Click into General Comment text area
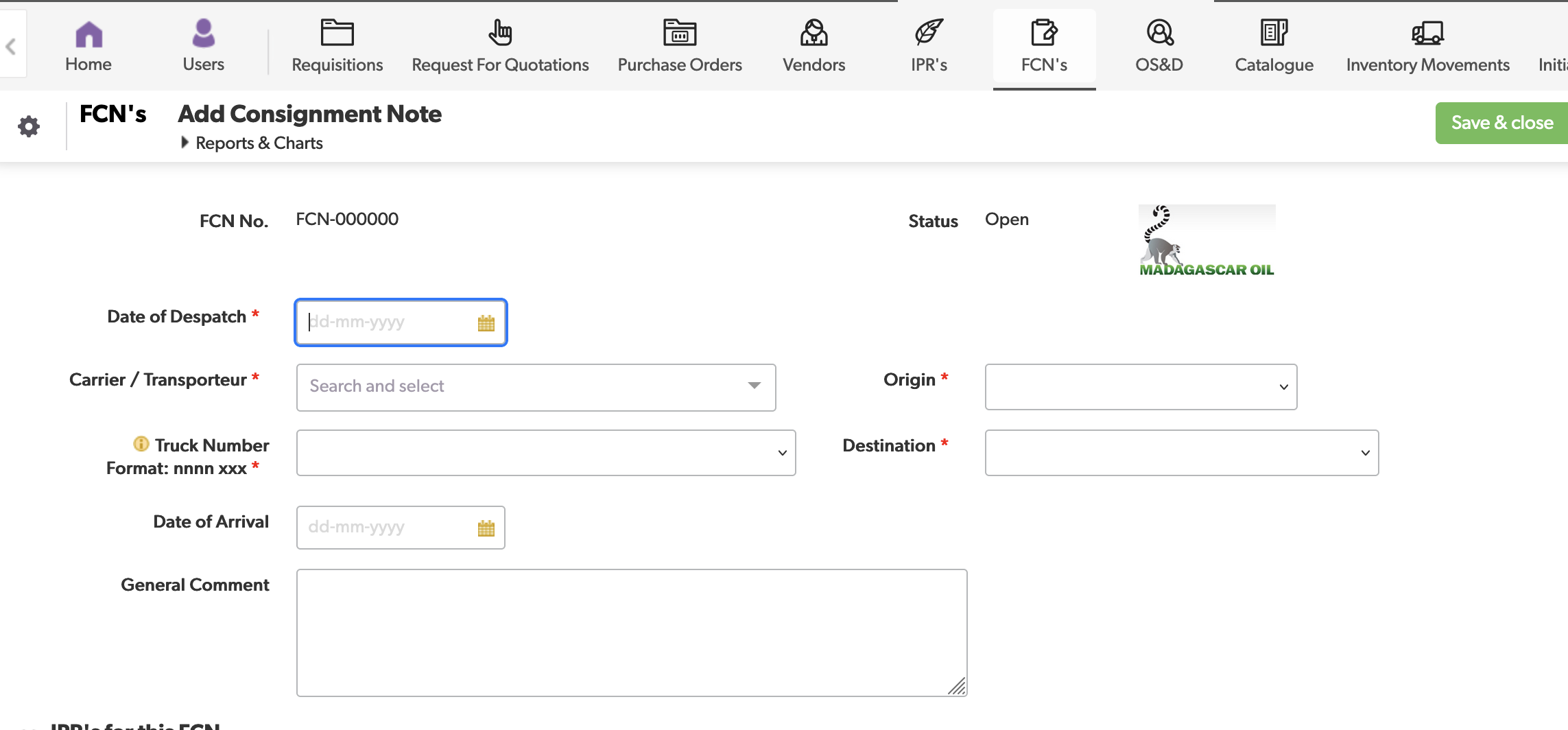 click(631, 632)
